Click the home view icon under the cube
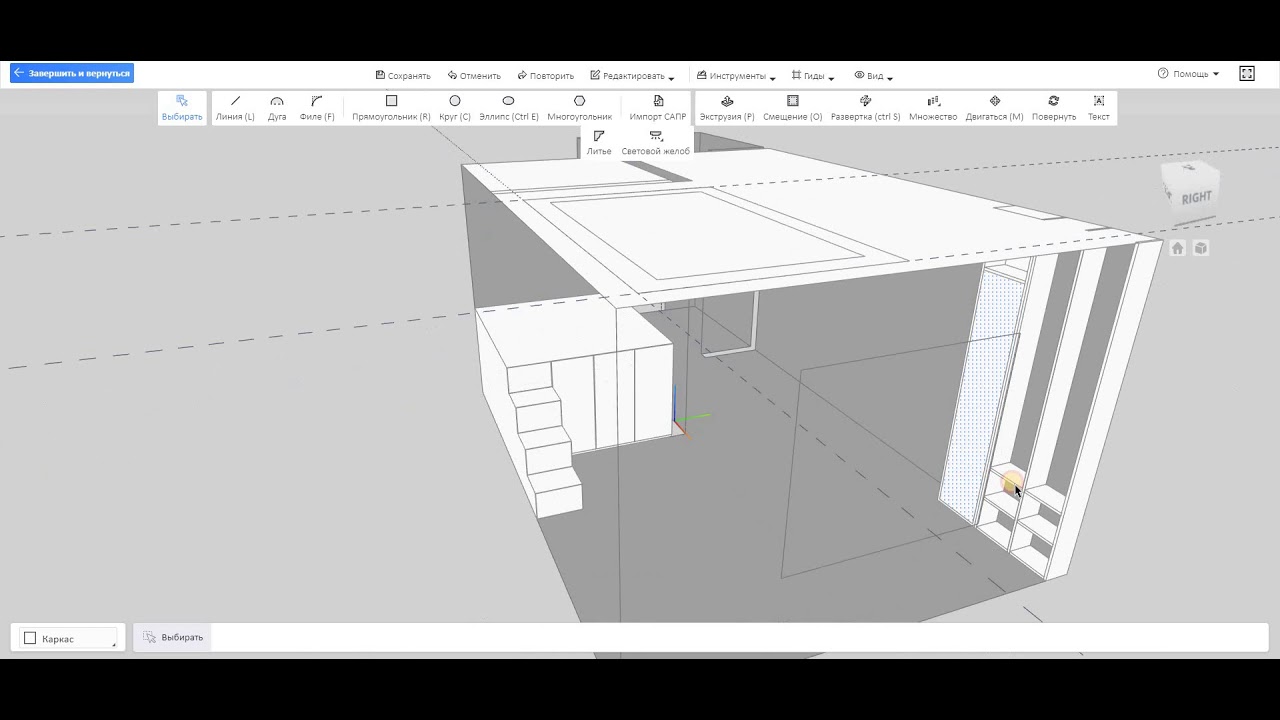This screenshot has width=1280, height=720. pos(1178,248)
